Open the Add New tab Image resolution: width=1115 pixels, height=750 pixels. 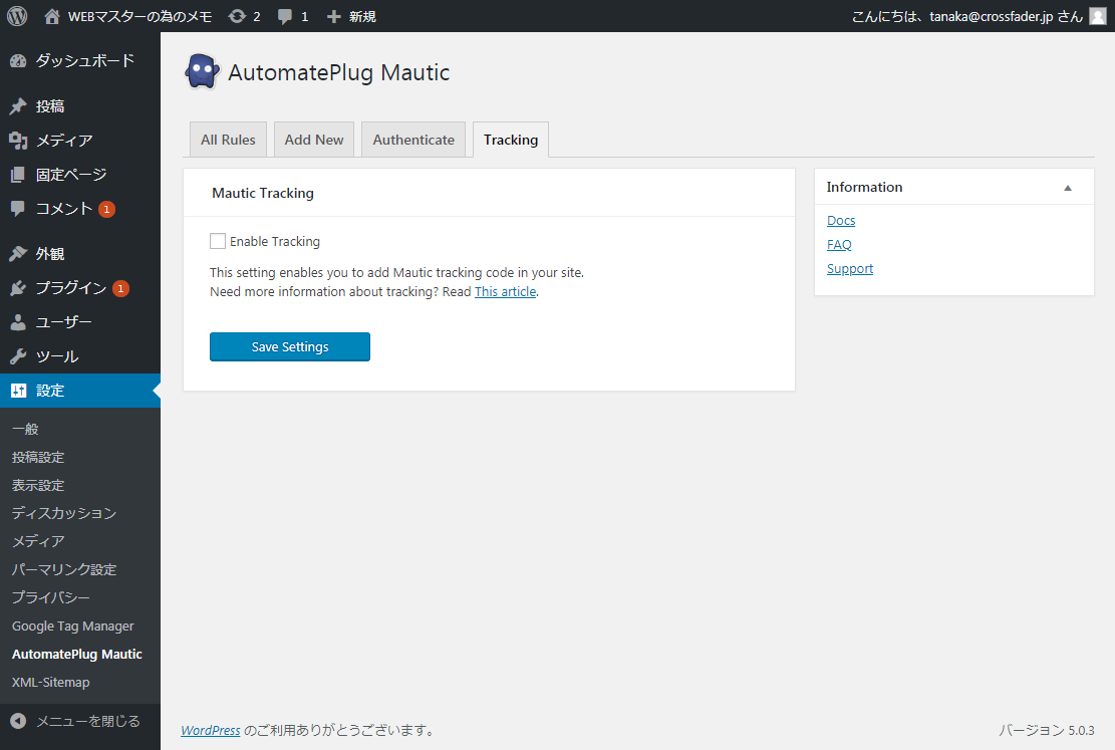click(x=314, y=140)
